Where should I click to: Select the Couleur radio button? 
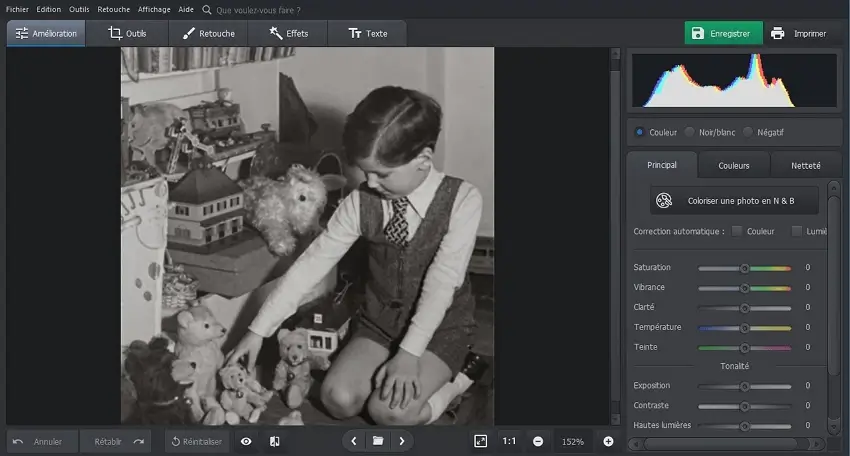pos(640,132)
